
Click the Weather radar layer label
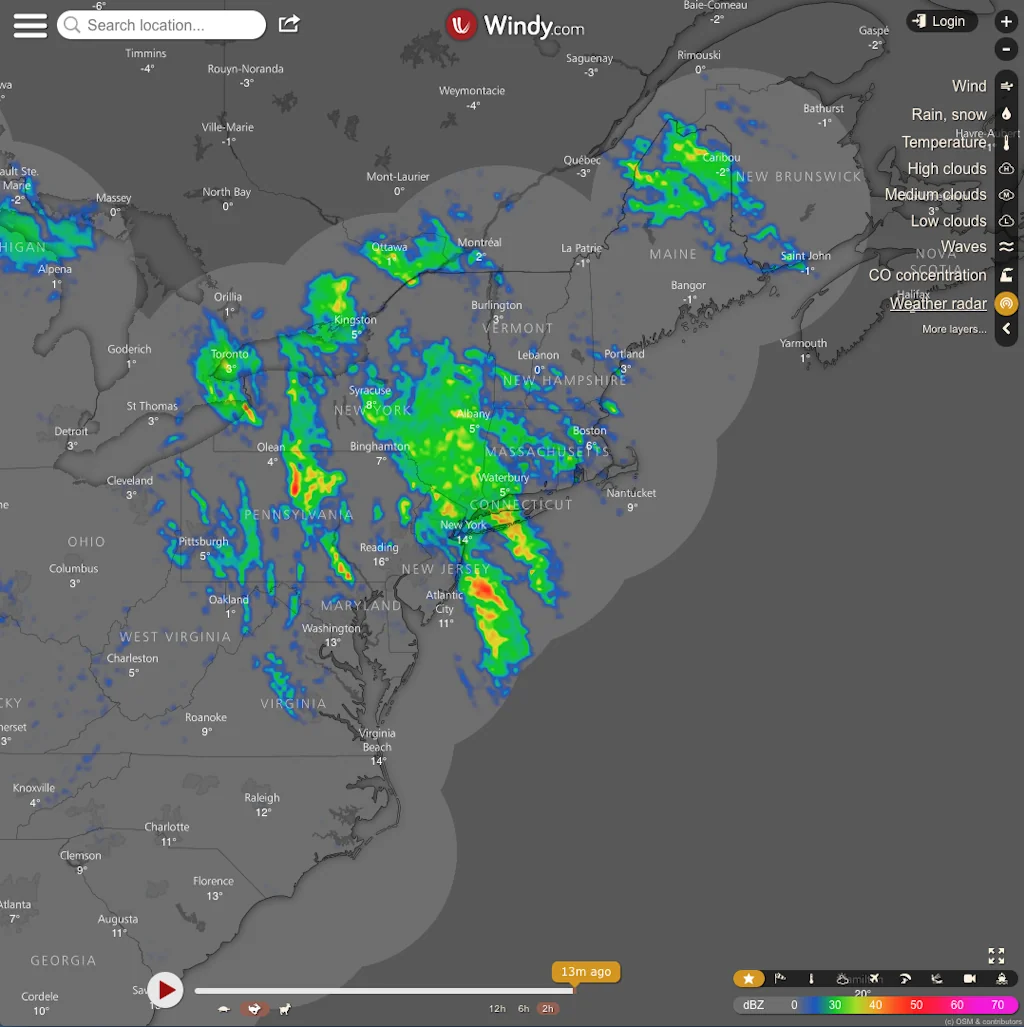tap(938, 304)
